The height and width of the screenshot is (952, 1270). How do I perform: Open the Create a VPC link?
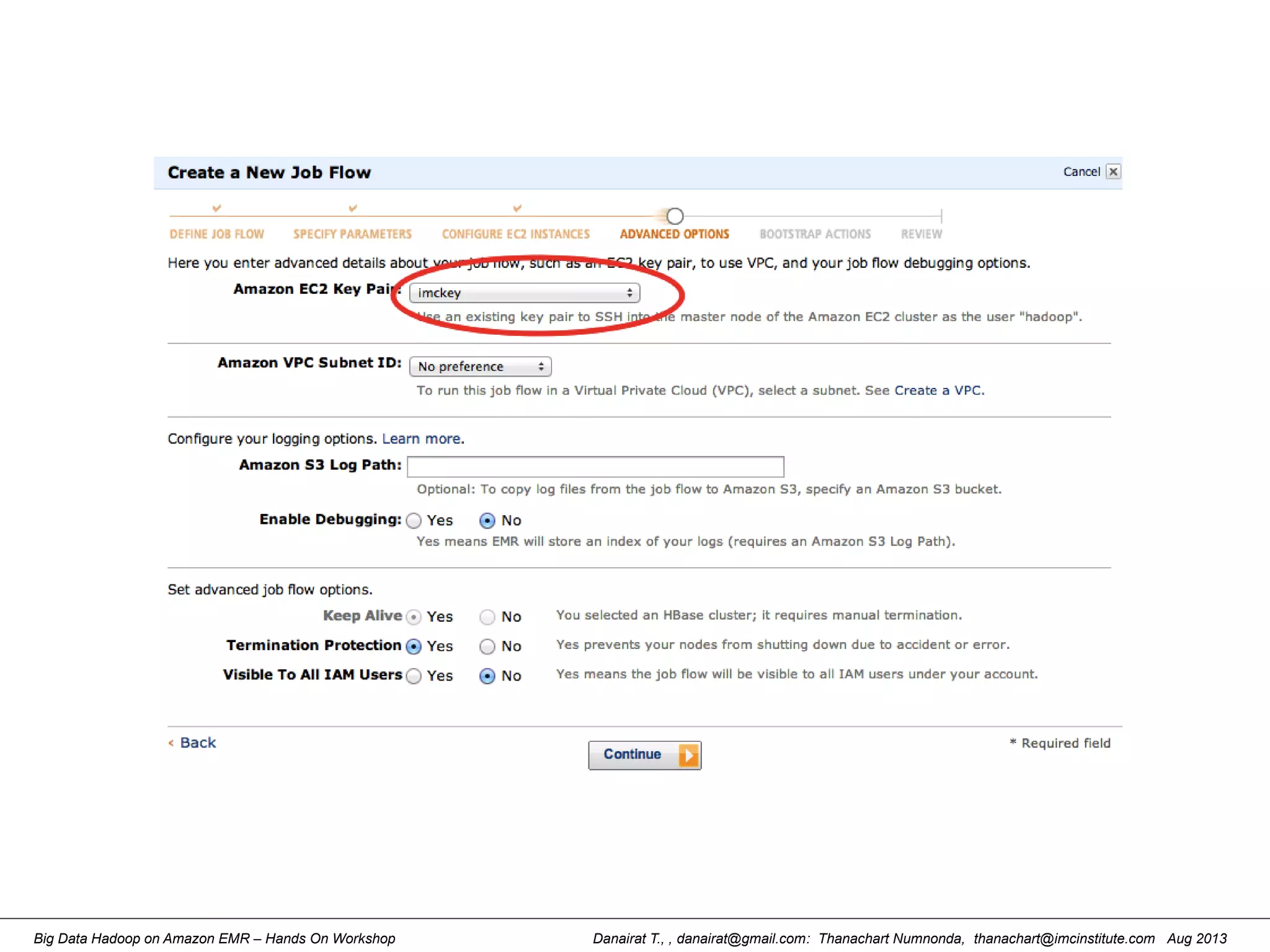(938, 390)
